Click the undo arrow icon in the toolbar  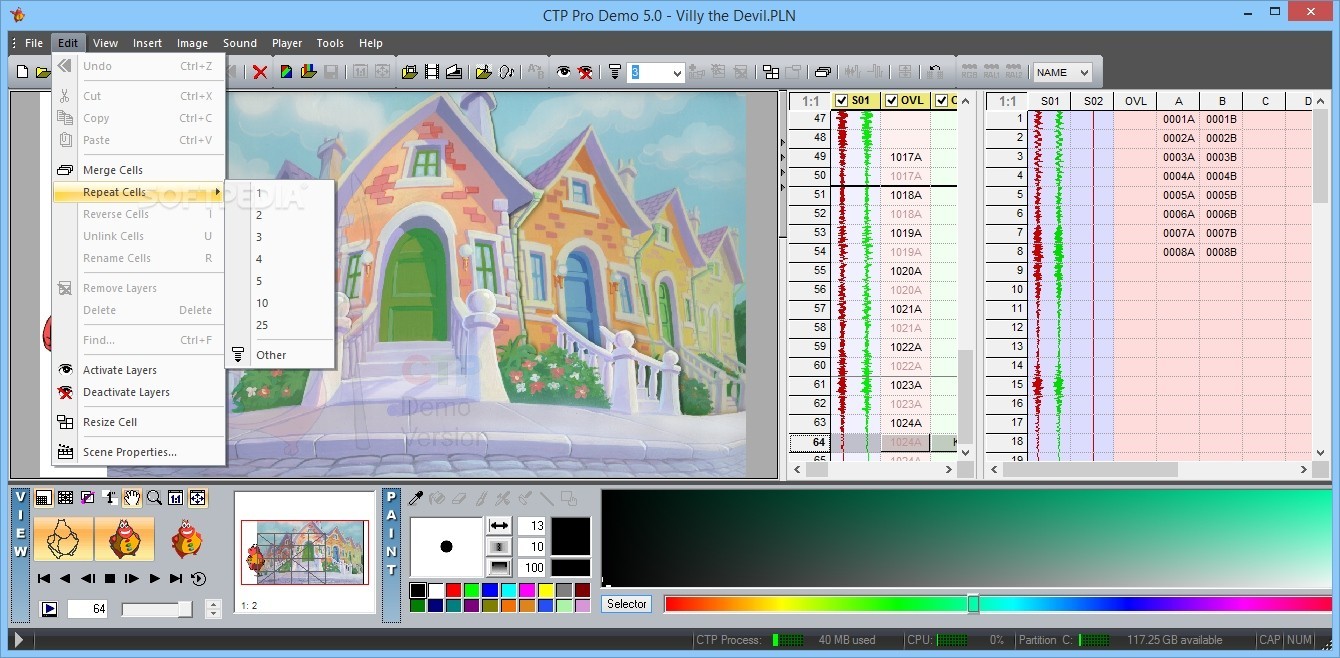(935, 72)
